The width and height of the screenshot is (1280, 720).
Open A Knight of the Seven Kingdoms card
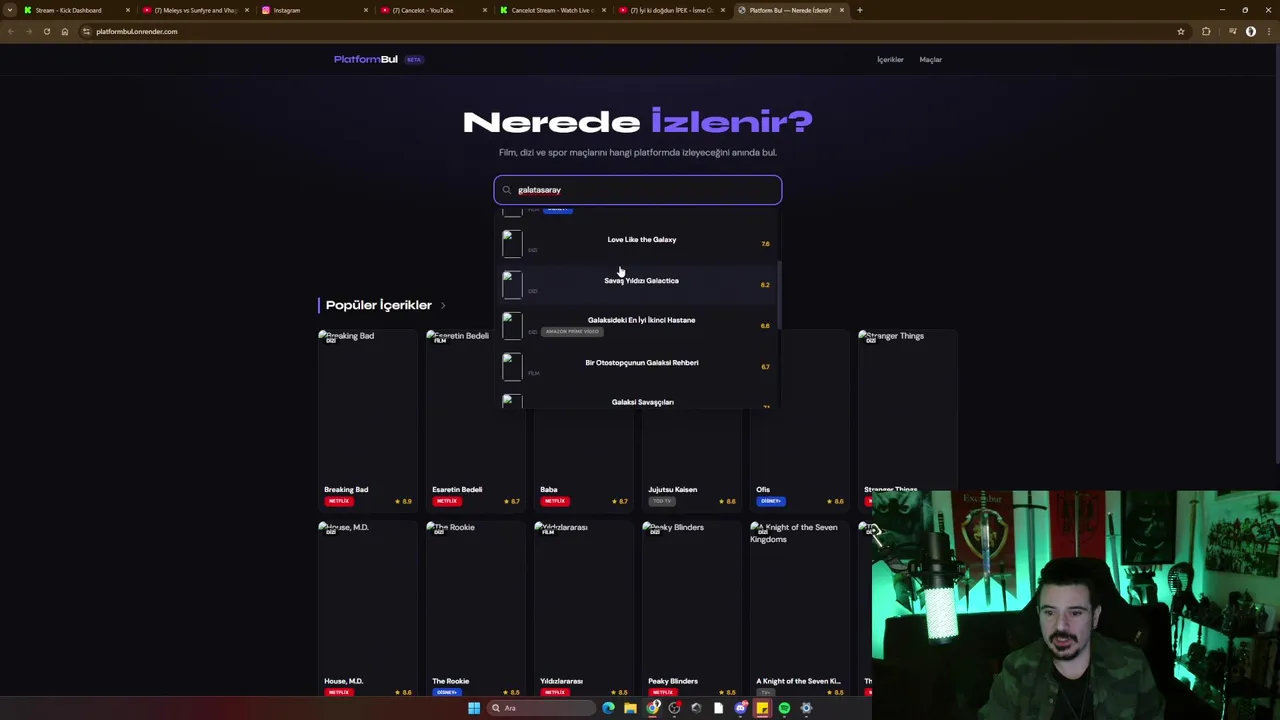(x=799, y=610)
